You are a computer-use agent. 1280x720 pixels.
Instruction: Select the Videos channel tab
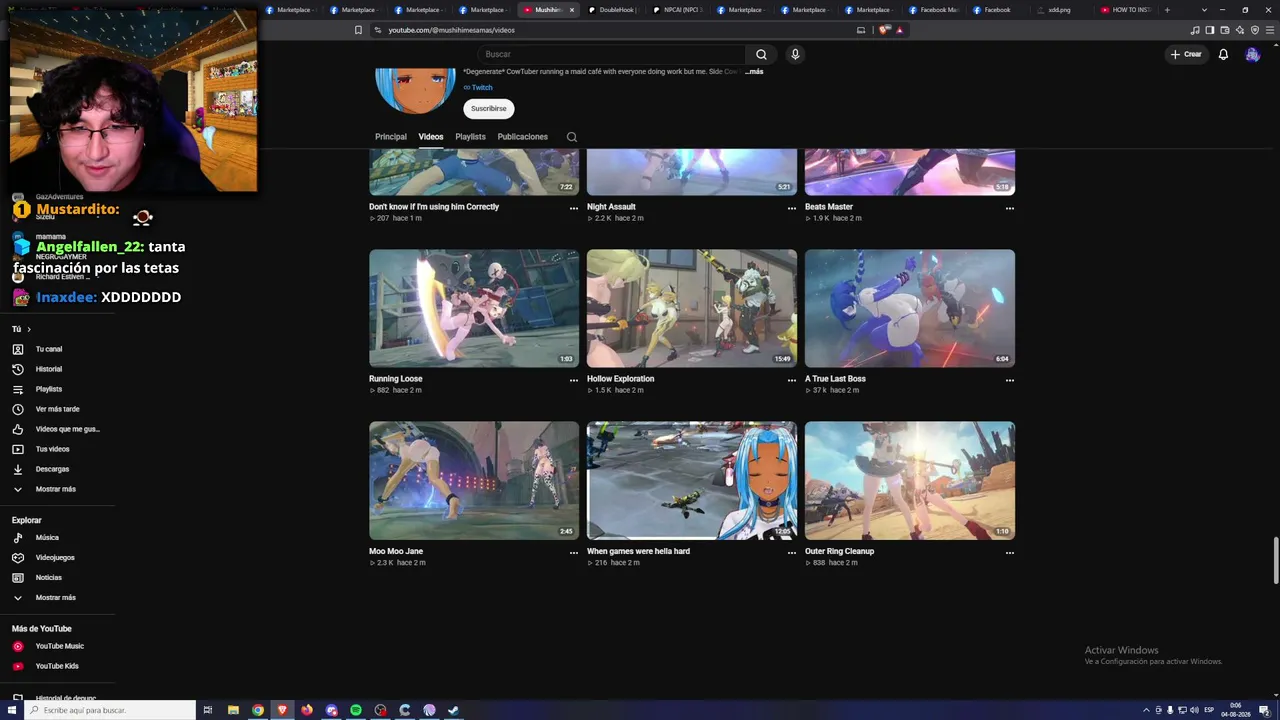[431, 137]
